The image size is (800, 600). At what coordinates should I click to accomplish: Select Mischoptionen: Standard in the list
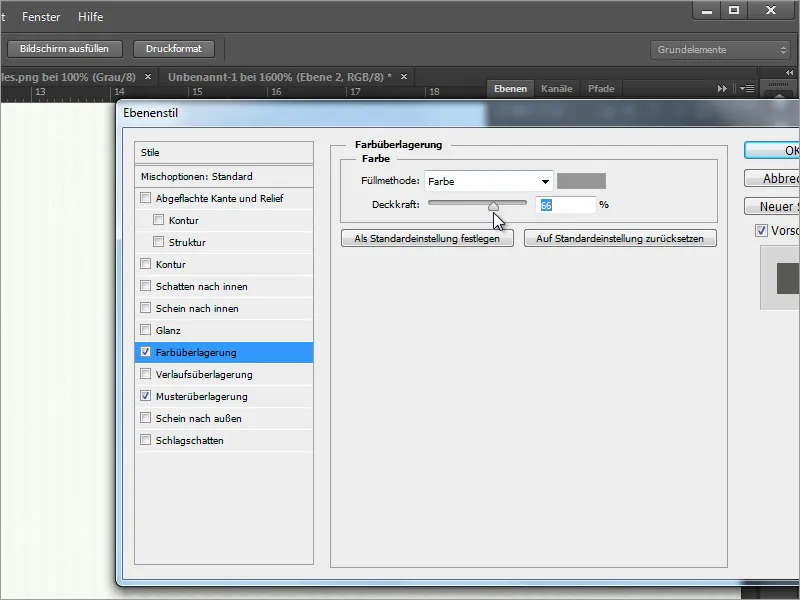tap(224, 177)
